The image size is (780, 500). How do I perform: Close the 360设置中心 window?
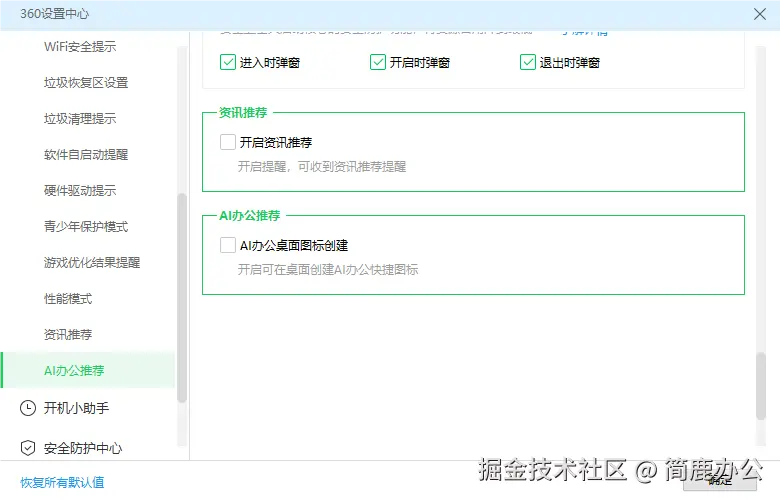[760, 14]
